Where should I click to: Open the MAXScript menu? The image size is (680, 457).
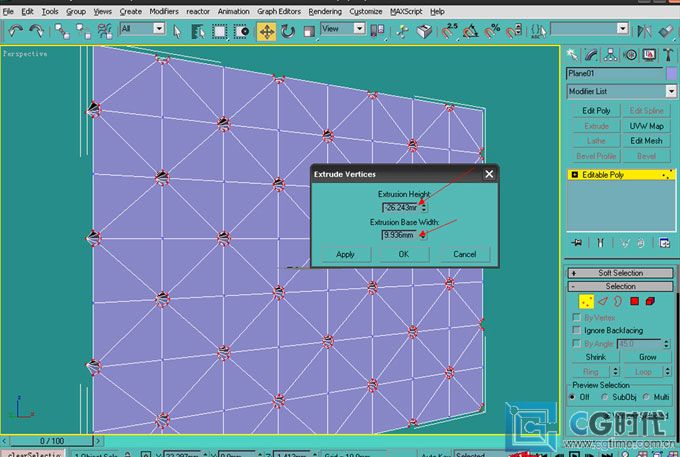(406, 11)
